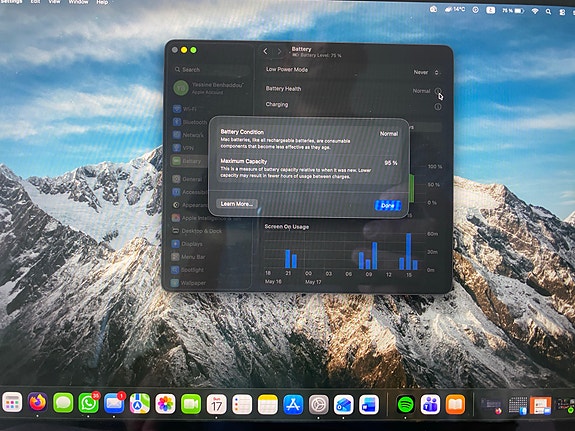This screenshot has width=575, height=431.
Task: Click the Wi-Fi status icon in the menu bar
Action: [535, 11]
